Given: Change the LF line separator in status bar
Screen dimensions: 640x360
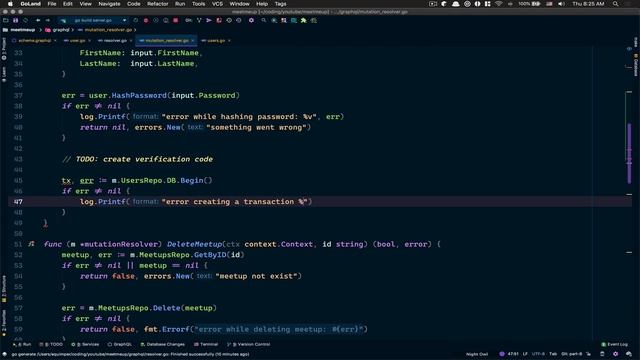Looking at the screenshot, I should point(525,354).
